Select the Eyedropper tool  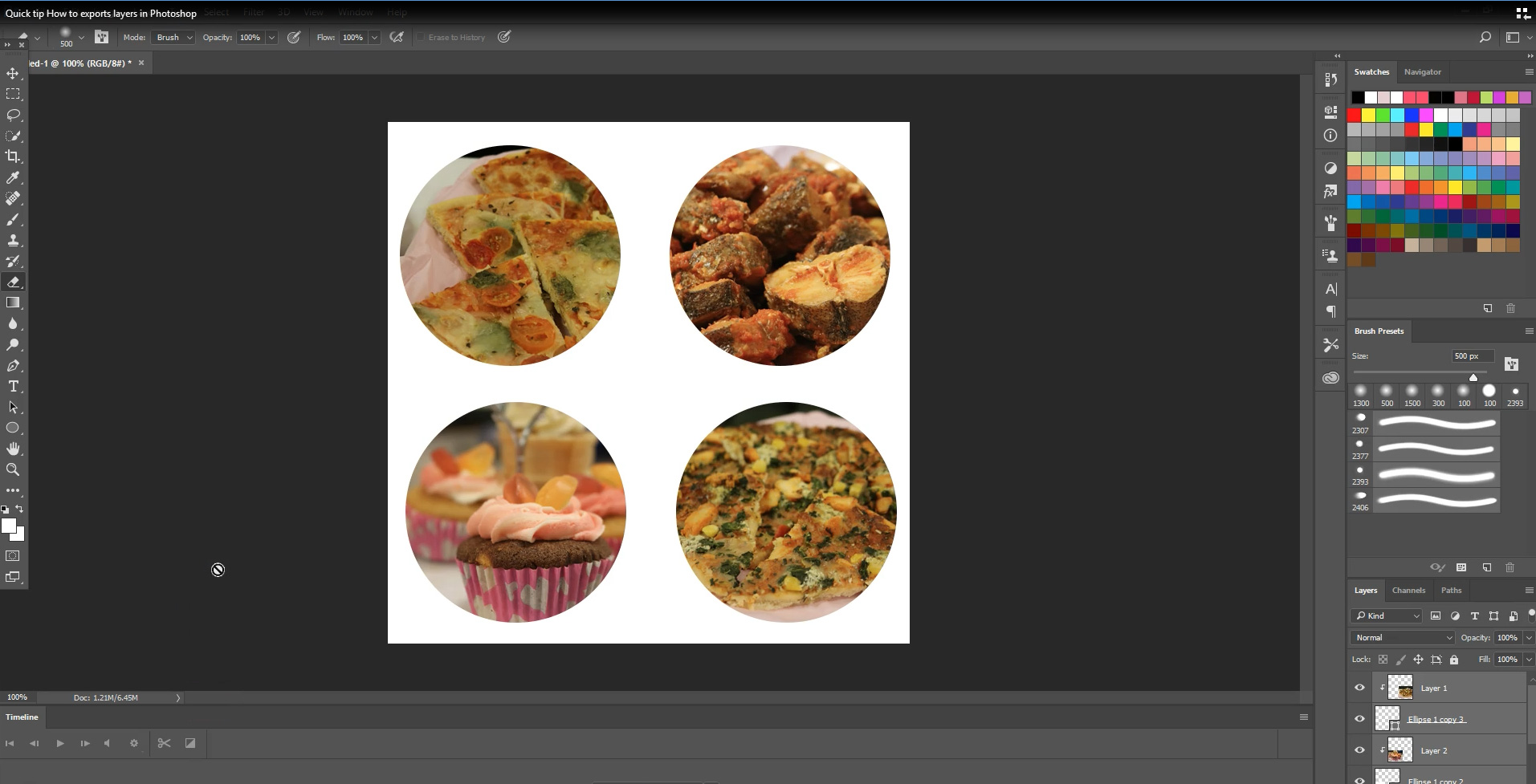coord(13,177)
